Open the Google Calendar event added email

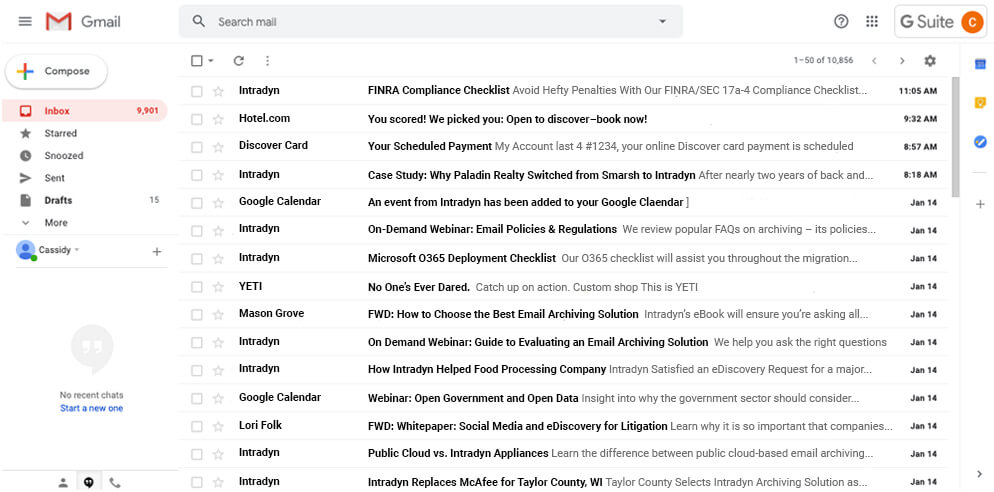pos(564,202)
